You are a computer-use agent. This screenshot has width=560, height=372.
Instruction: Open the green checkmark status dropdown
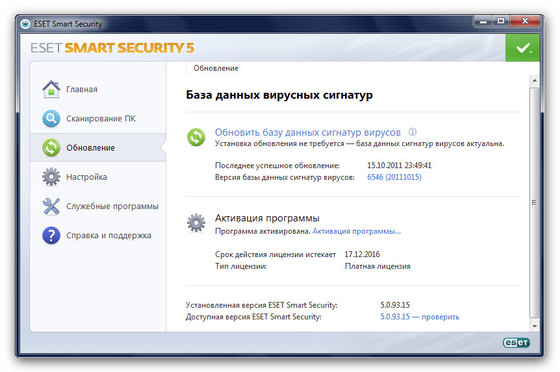(522, 48)
